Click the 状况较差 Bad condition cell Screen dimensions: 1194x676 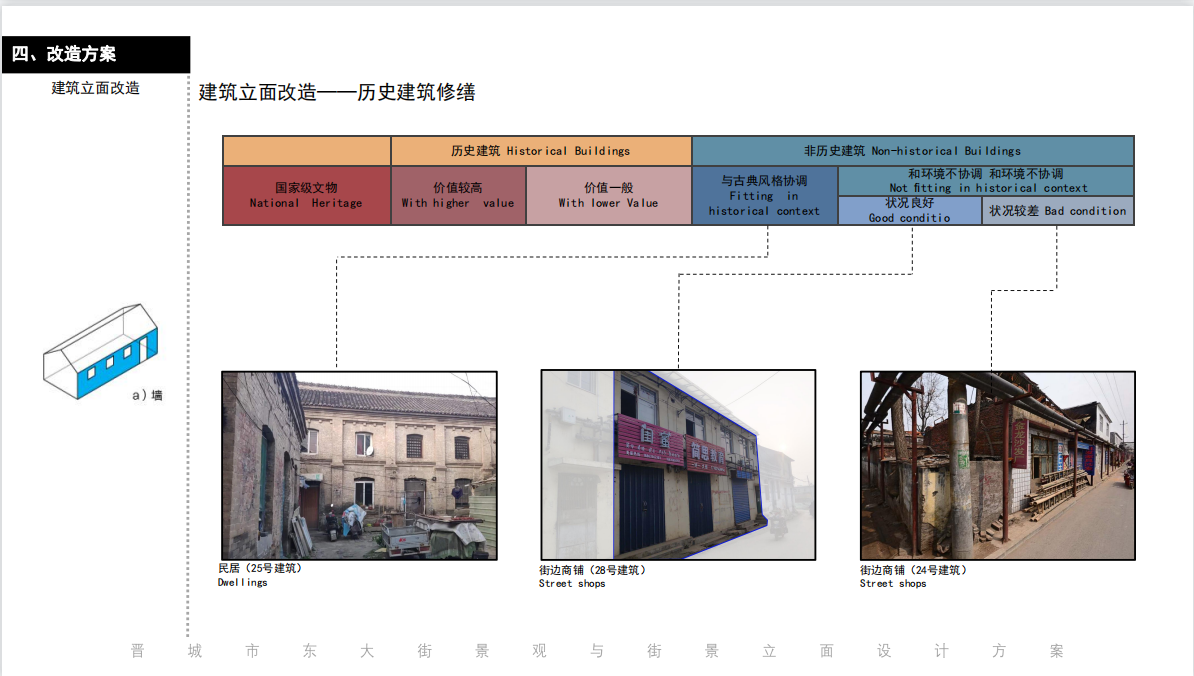[1057, 211]
